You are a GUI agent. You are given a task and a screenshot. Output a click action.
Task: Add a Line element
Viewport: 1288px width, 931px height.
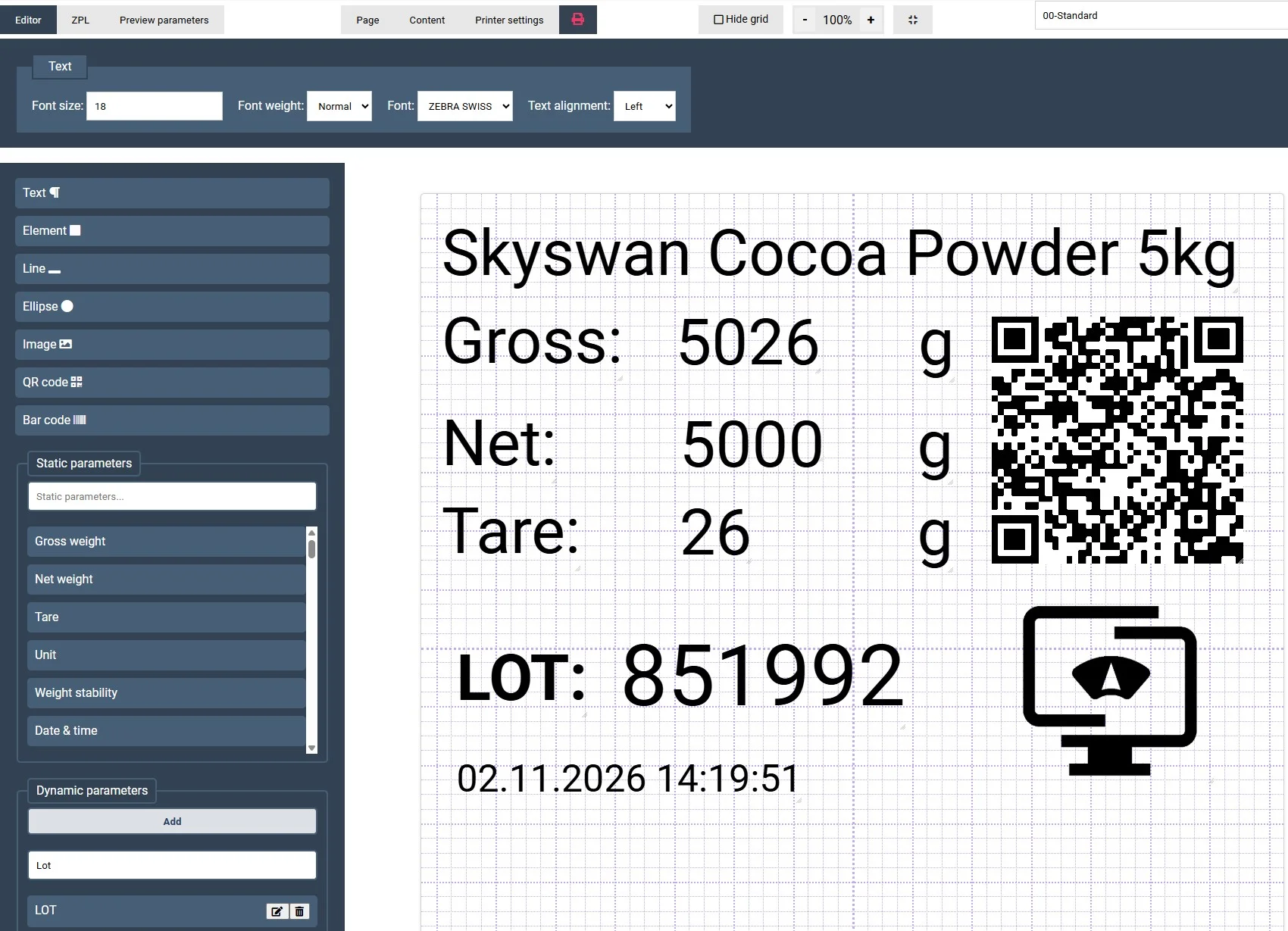pos(172,269)
